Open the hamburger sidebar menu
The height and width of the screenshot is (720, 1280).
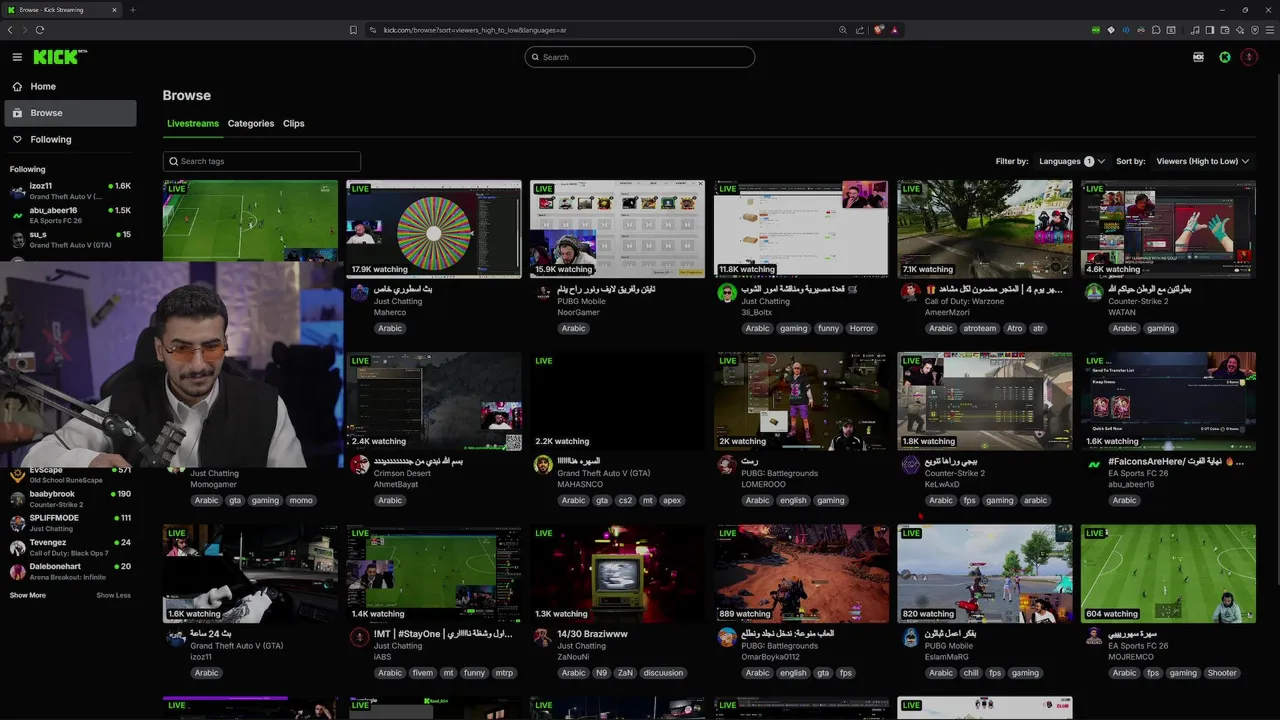pos(17,57)
